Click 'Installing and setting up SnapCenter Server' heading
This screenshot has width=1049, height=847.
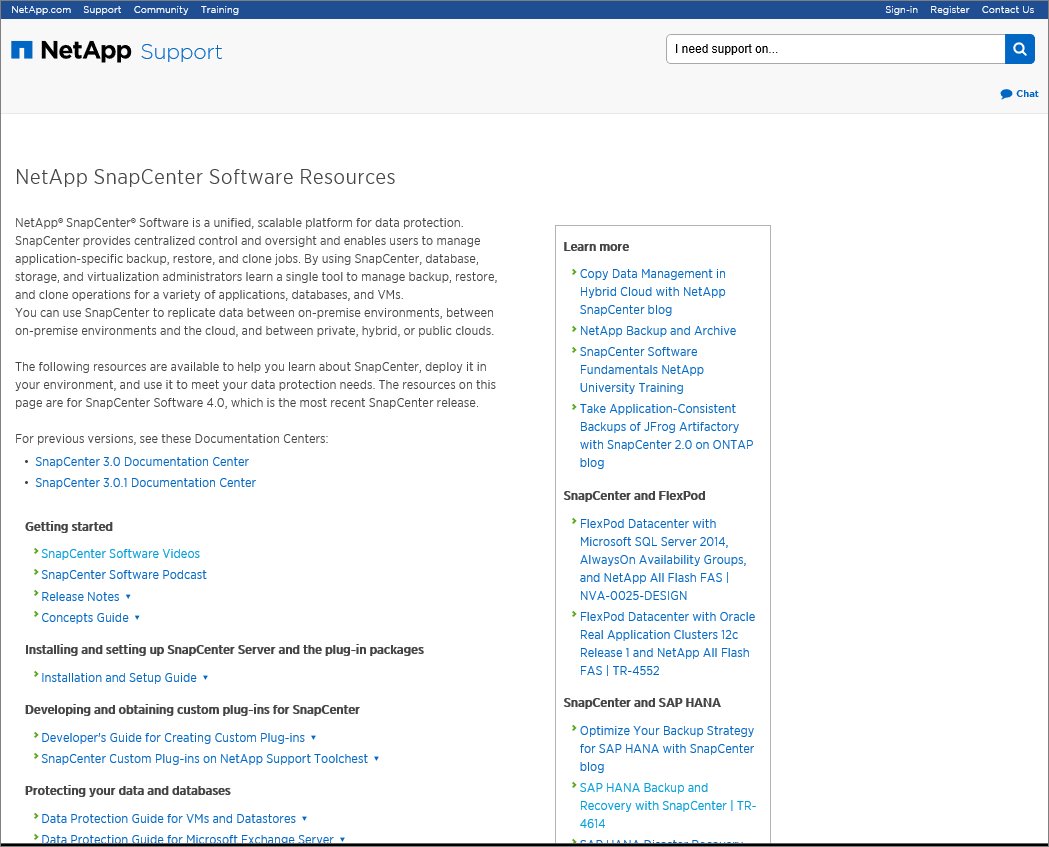(224, 650)
